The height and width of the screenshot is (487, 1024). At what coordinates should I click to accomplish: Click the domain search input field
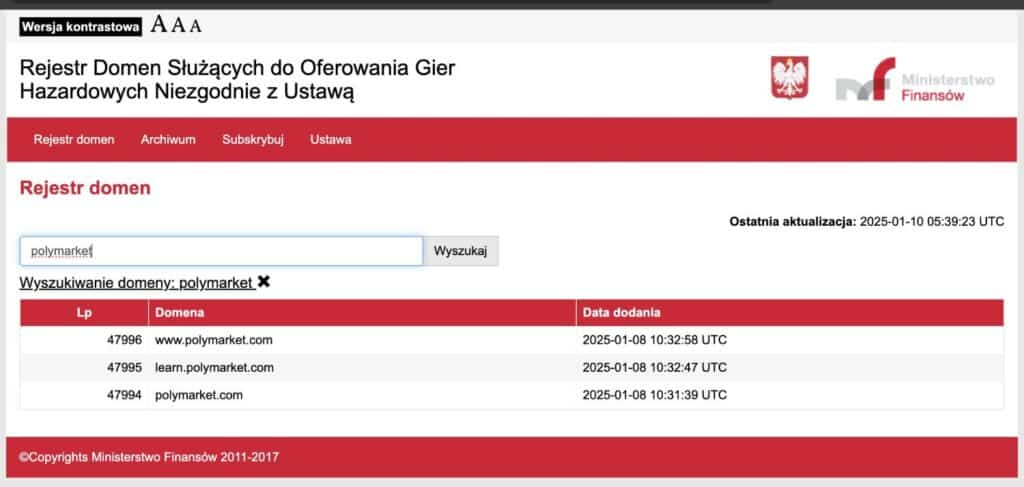(221, 251)
